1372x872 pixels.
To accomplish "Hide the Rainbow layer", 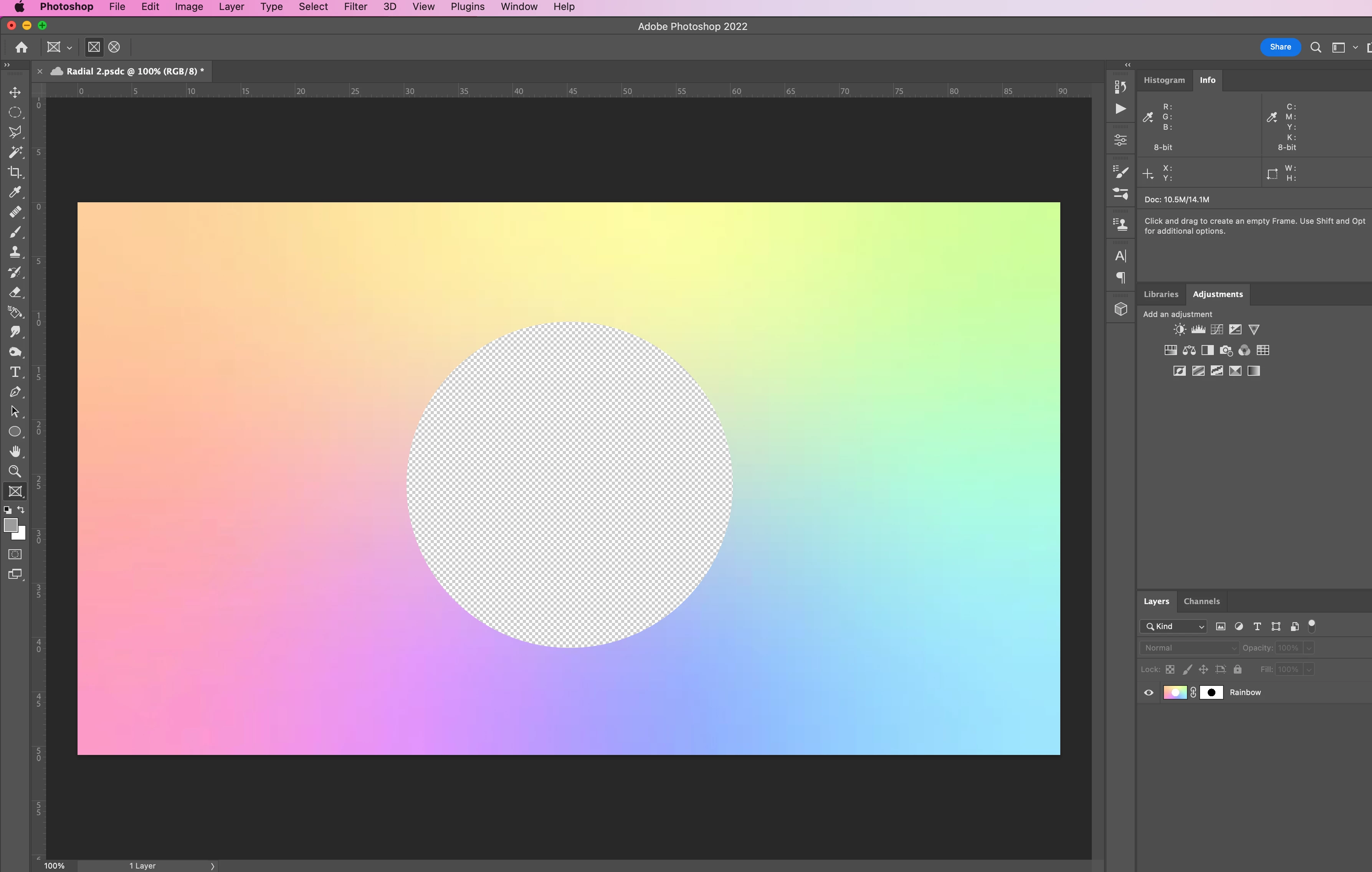I will (x=1149, y=693).
